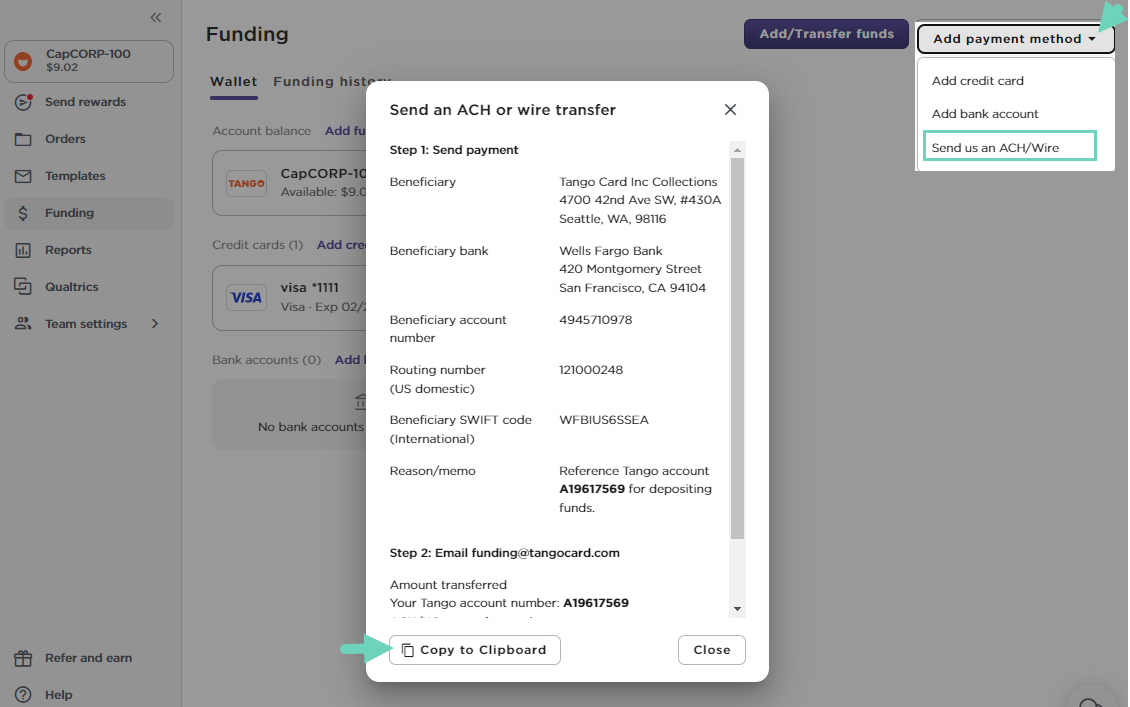This screenshot has height=707, width=1130.
Task: Click the bank building icon
Action: (360, 401)
